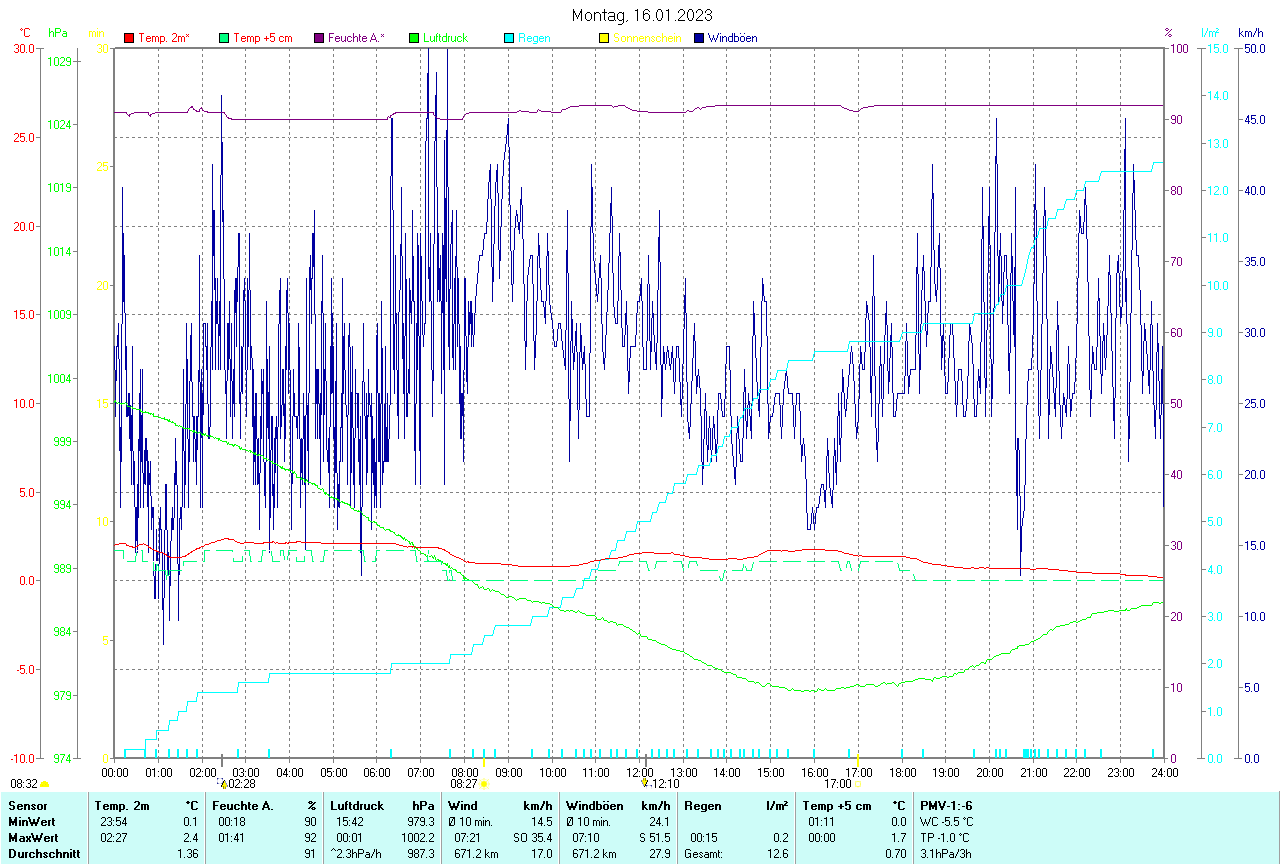This screenshot has width=1280, height=864.
Task: Click the dew point value 'TP -1.0 °C'
Action: (945, 837)
